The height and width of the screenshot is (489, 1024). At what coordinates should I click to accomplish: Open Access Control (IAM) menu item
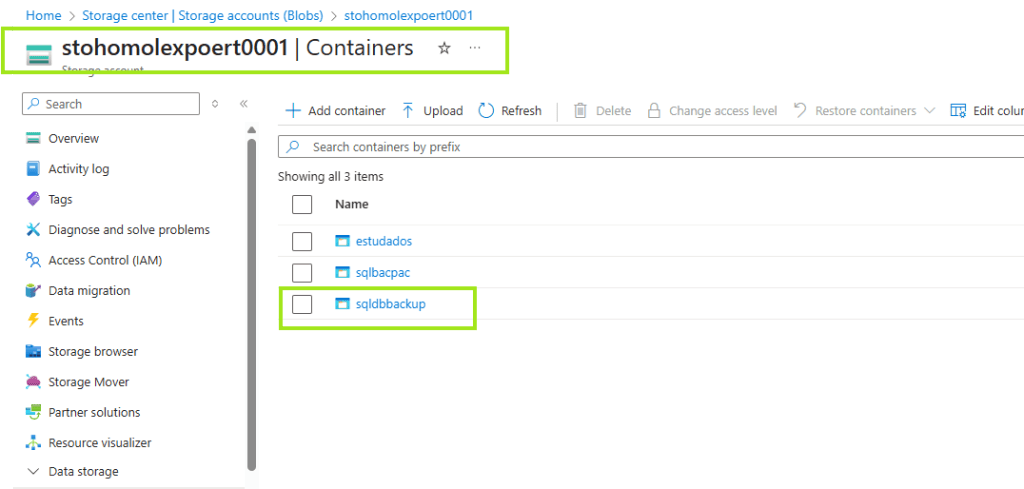point(105,260)
